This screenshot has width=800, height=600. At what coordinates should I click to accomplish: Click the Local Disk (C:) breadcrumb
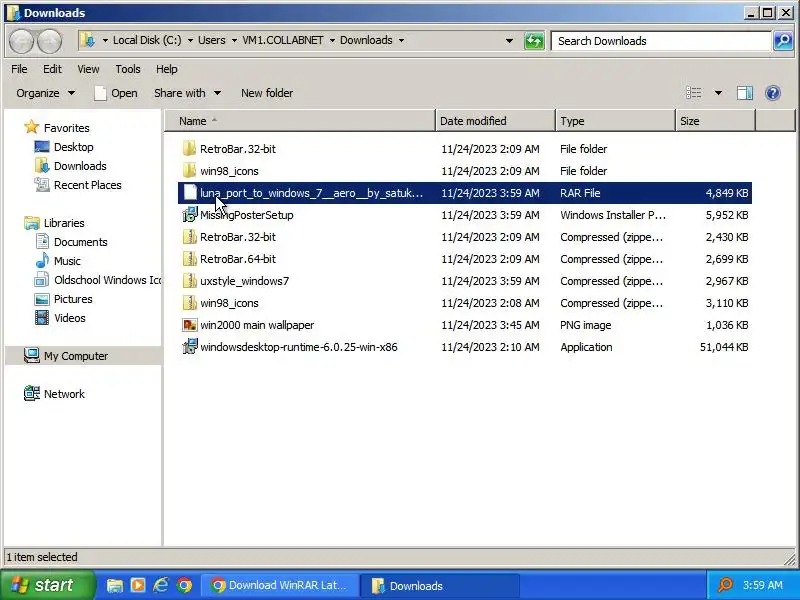coord(147,40)
